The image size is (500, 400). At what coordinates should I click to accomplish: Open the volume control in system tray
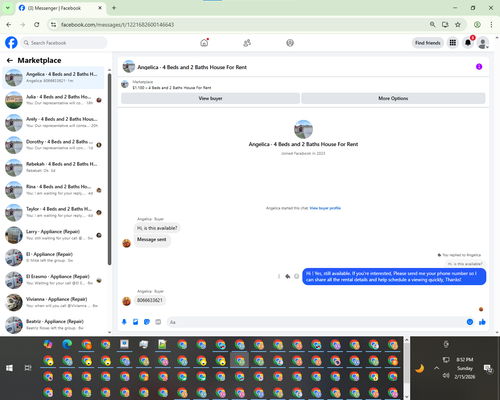pyautogui.click(x=446, y=376)
